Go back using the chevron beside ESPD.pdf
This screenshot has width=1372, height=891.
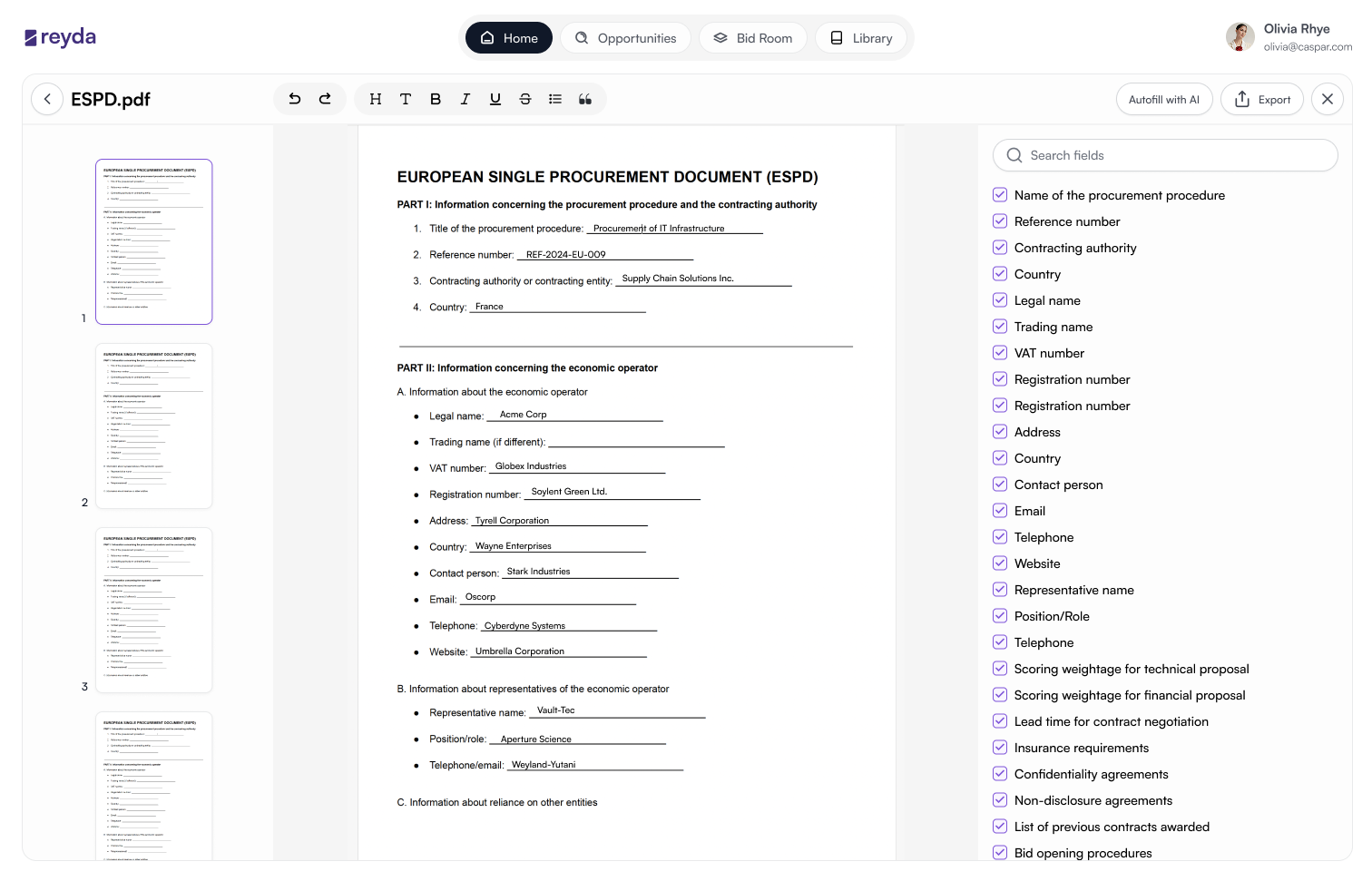click(47, 99)
